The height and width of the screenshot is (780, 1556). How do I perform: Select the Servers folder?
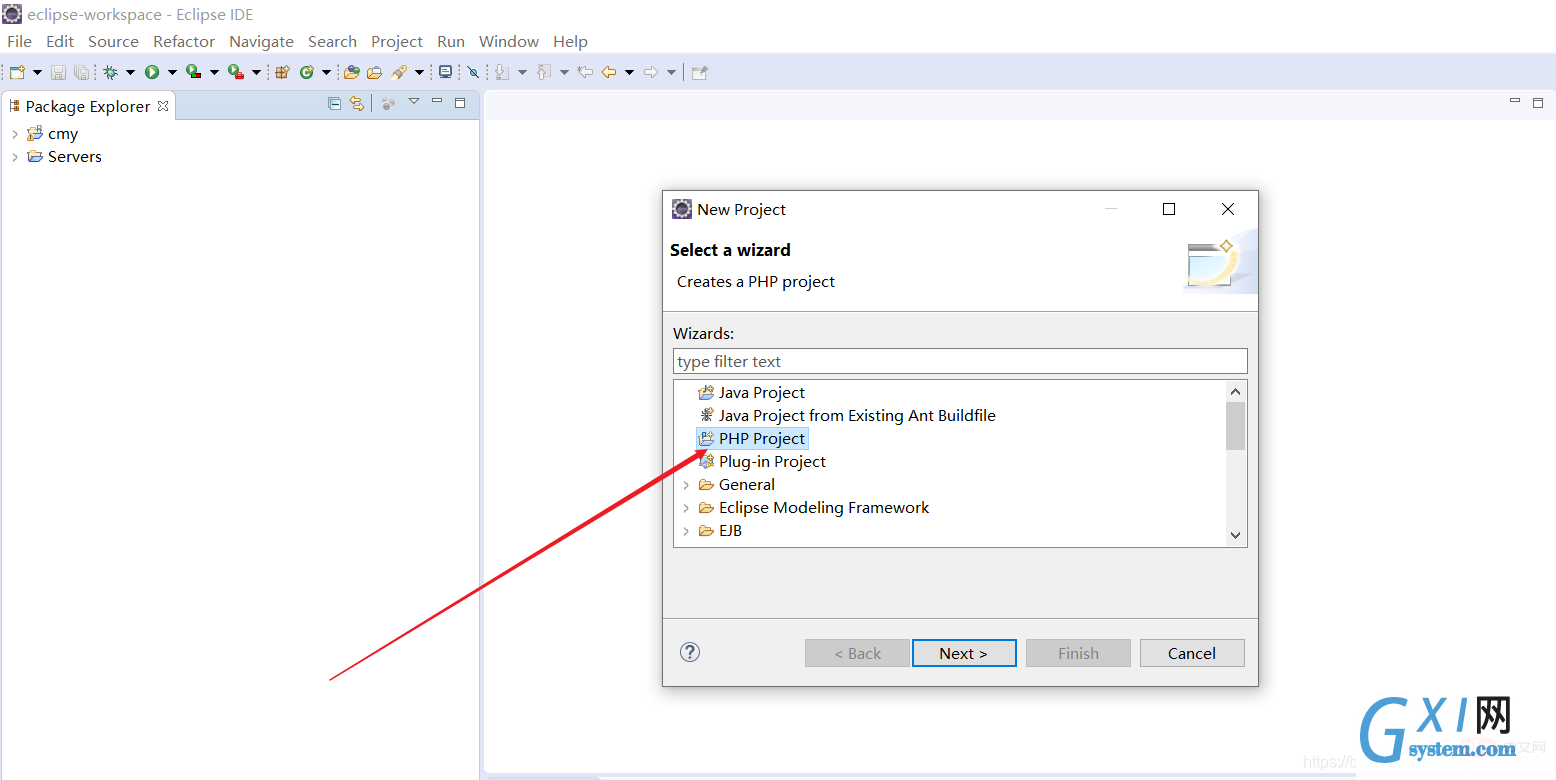[x=75, y=157]
